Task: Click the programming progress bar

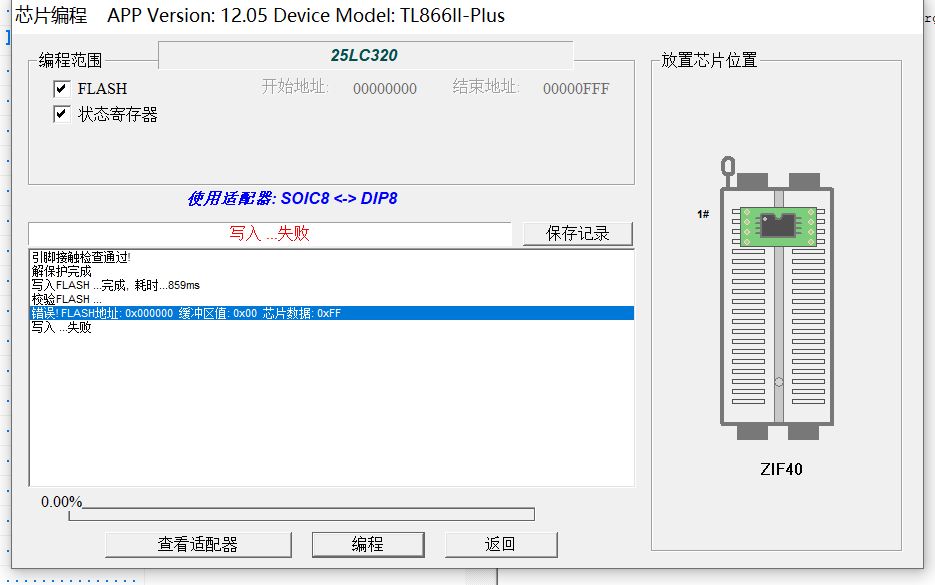Action: coord(301,515)
